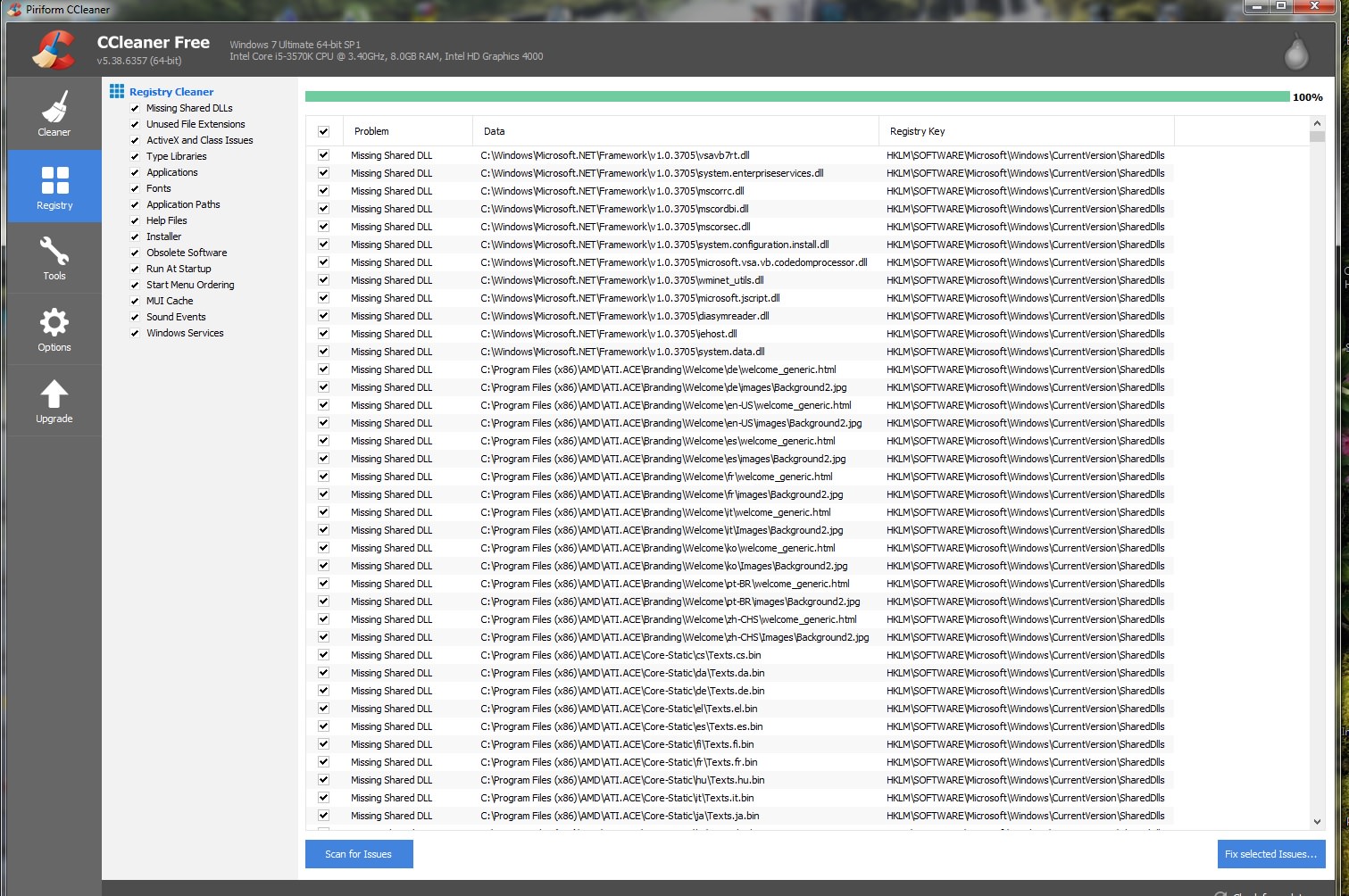Toggle the Fonts checkbox

point(135,189)
